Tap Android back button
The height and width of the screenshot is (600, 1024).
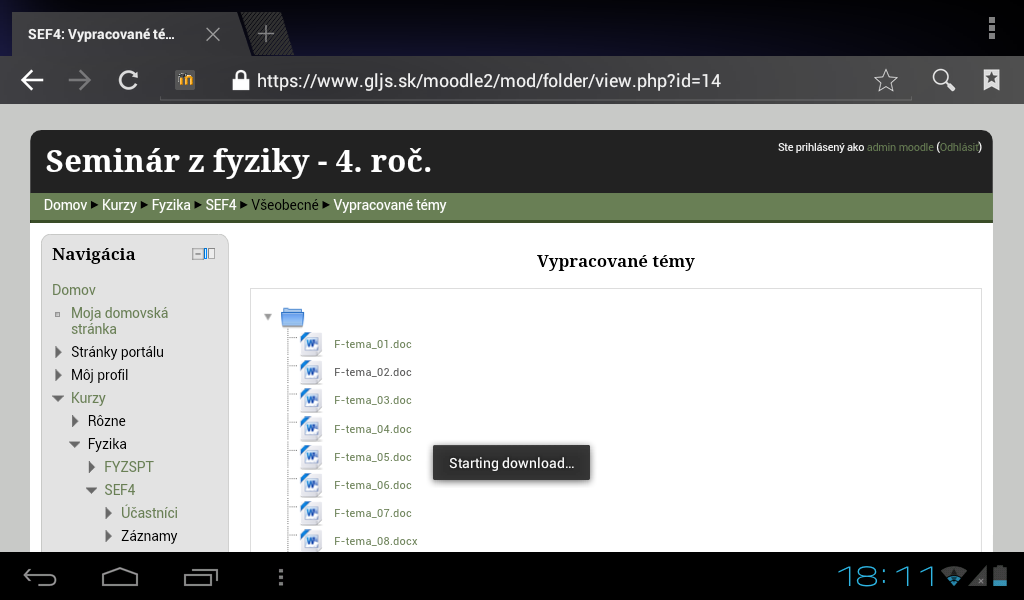(40, 576)
